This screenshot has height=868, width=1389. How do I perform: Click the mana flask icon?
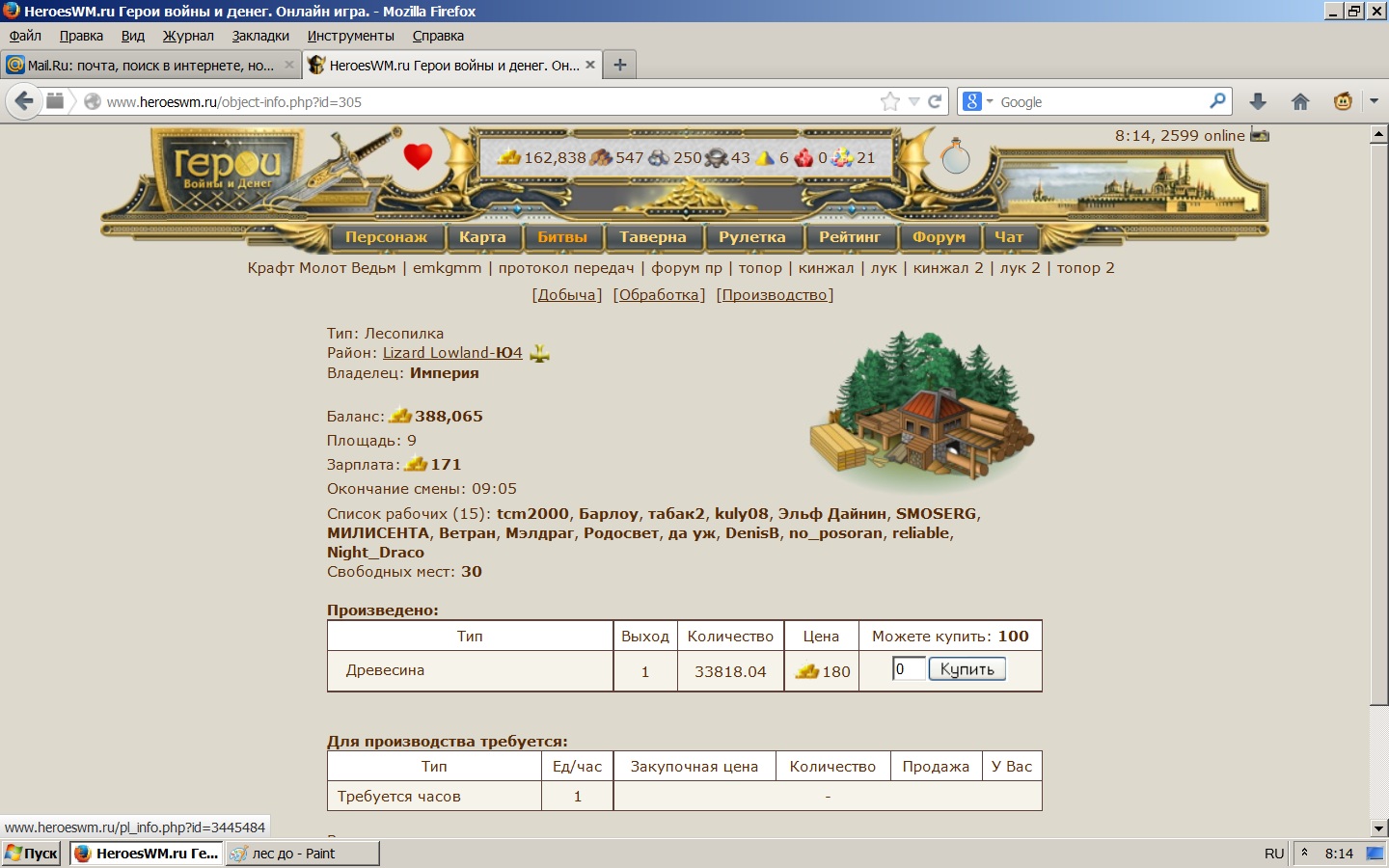pyautogui.click(x=955, y=156)
